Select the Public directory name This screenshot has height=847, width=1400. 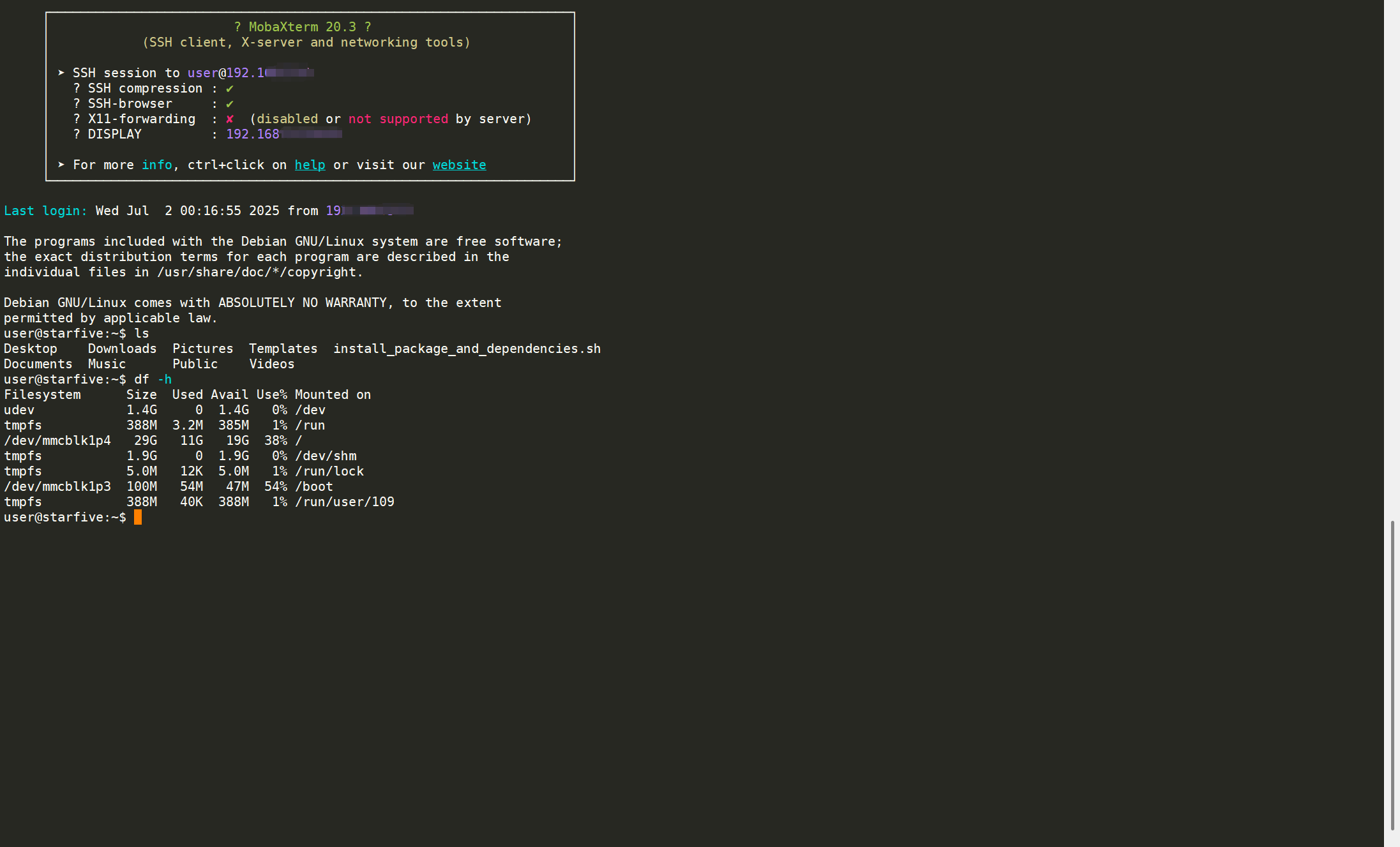click(x=195, y=364)
